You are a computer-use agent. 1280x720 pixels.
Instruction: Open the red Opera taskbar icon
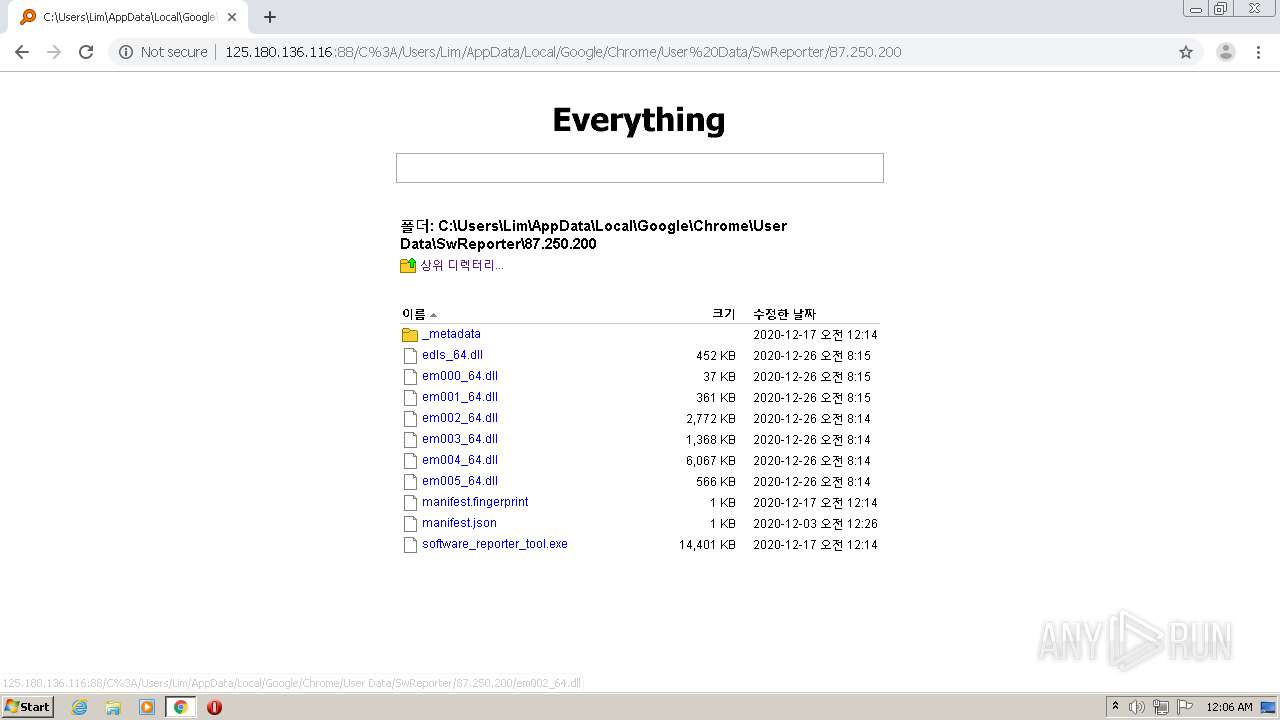coord(214,707)
